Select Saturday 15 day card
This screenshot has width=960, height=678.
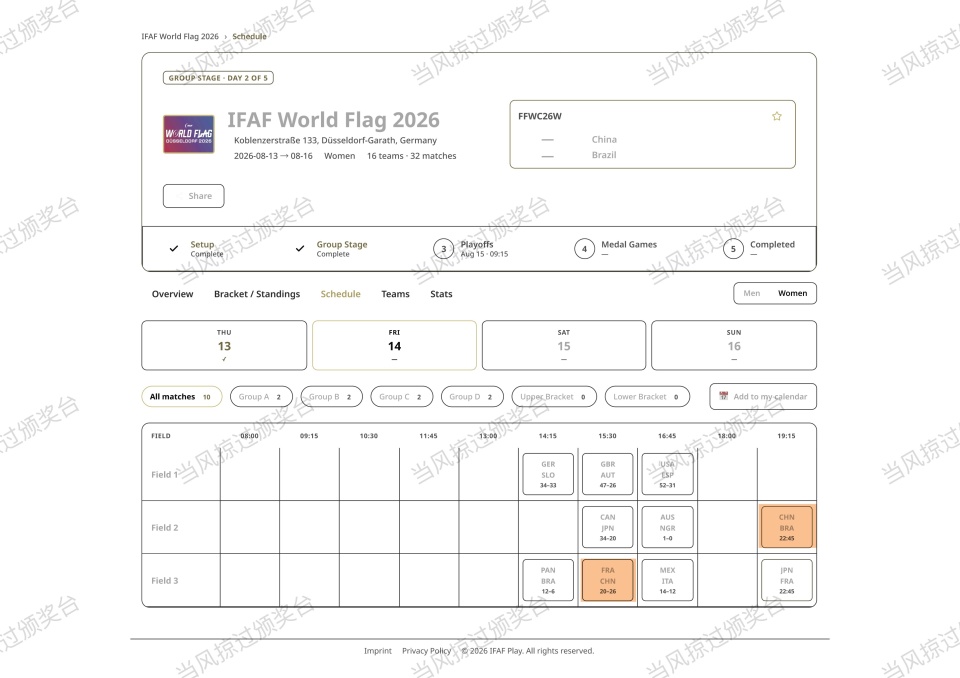click(564, 345)
